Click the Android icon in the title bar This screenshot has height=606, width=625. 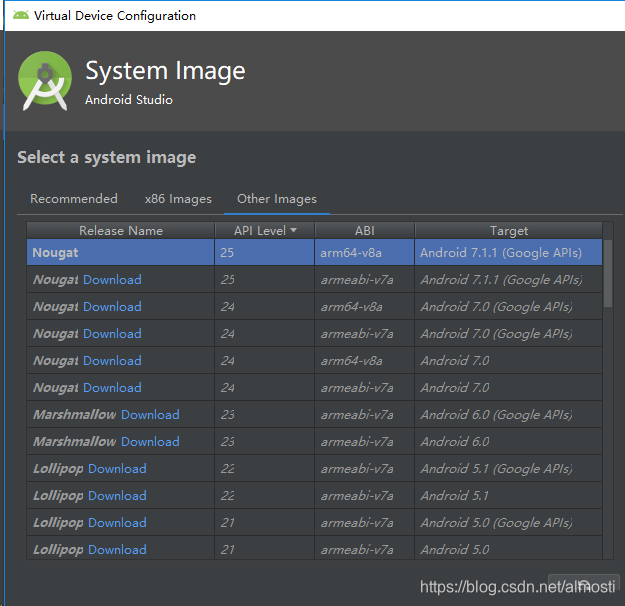coord(21,16)
